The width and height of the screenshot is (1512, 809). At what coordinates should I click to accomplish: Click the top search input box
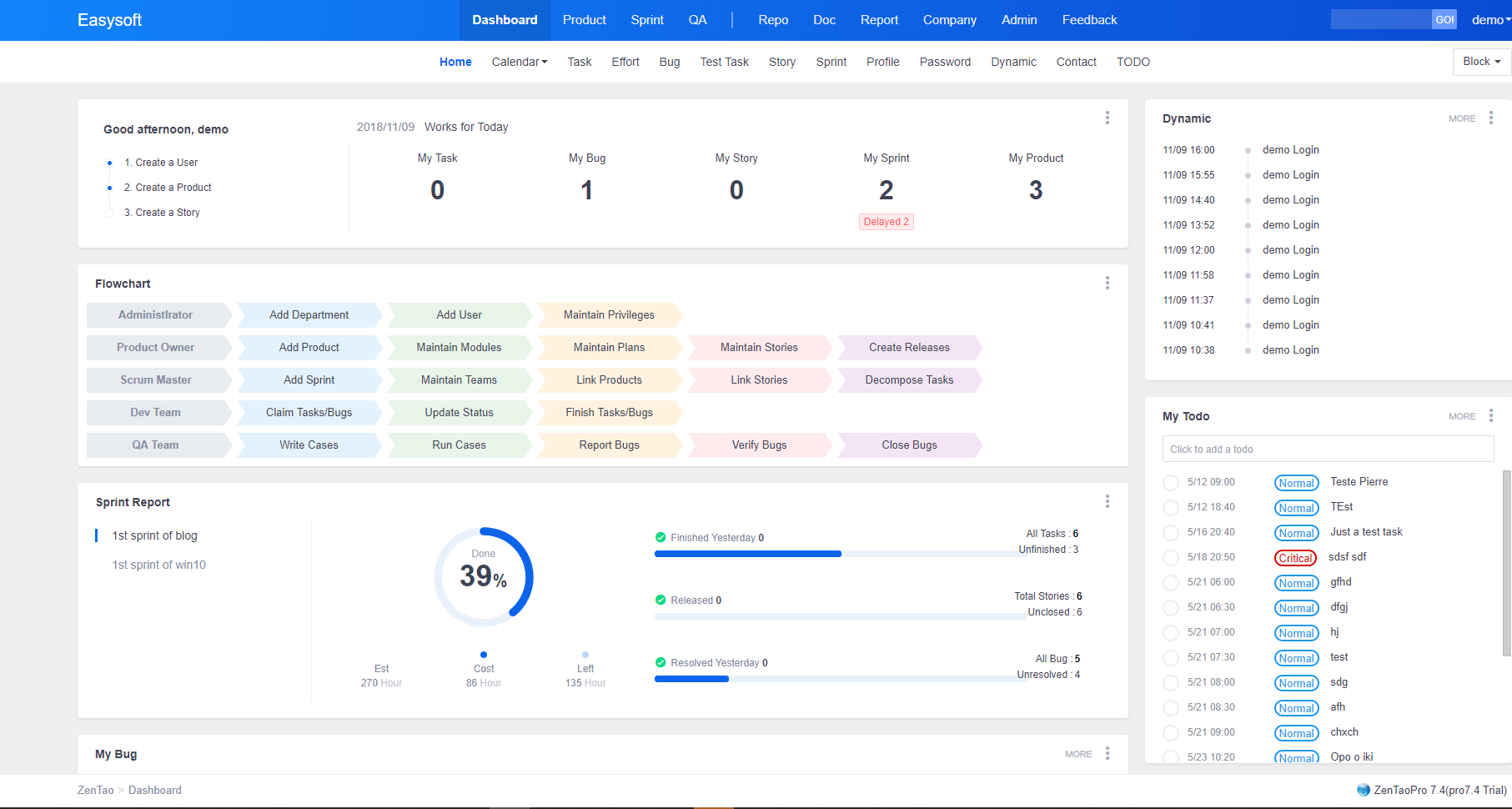coord(1381,20)
